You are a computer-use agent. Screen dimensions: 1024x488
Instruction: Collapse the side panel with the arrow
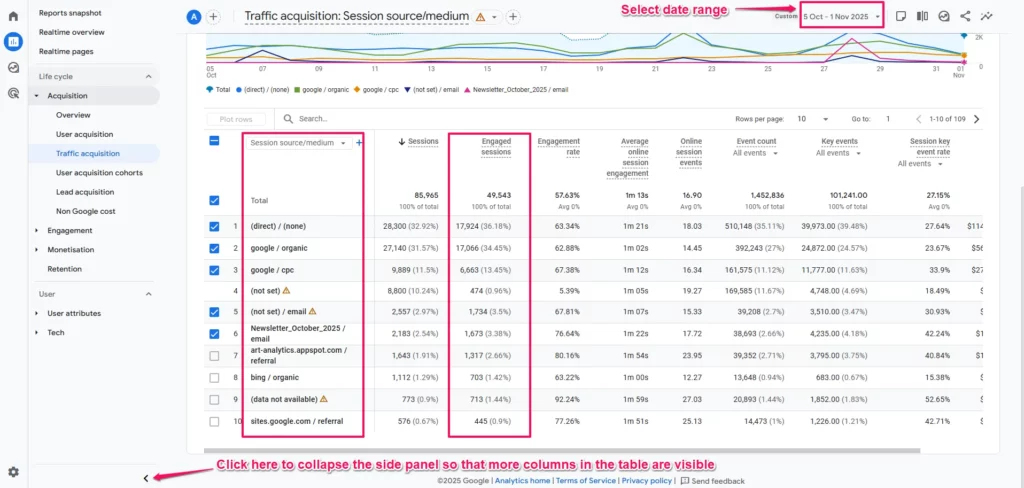[146, 478]
